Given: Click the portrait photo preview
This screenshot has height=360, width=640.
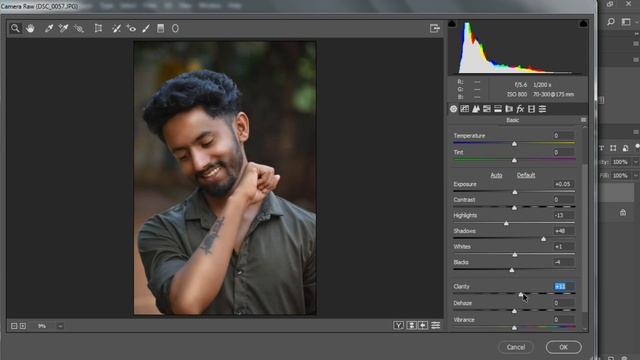Looking at the screenshot, I should [225, 178].
